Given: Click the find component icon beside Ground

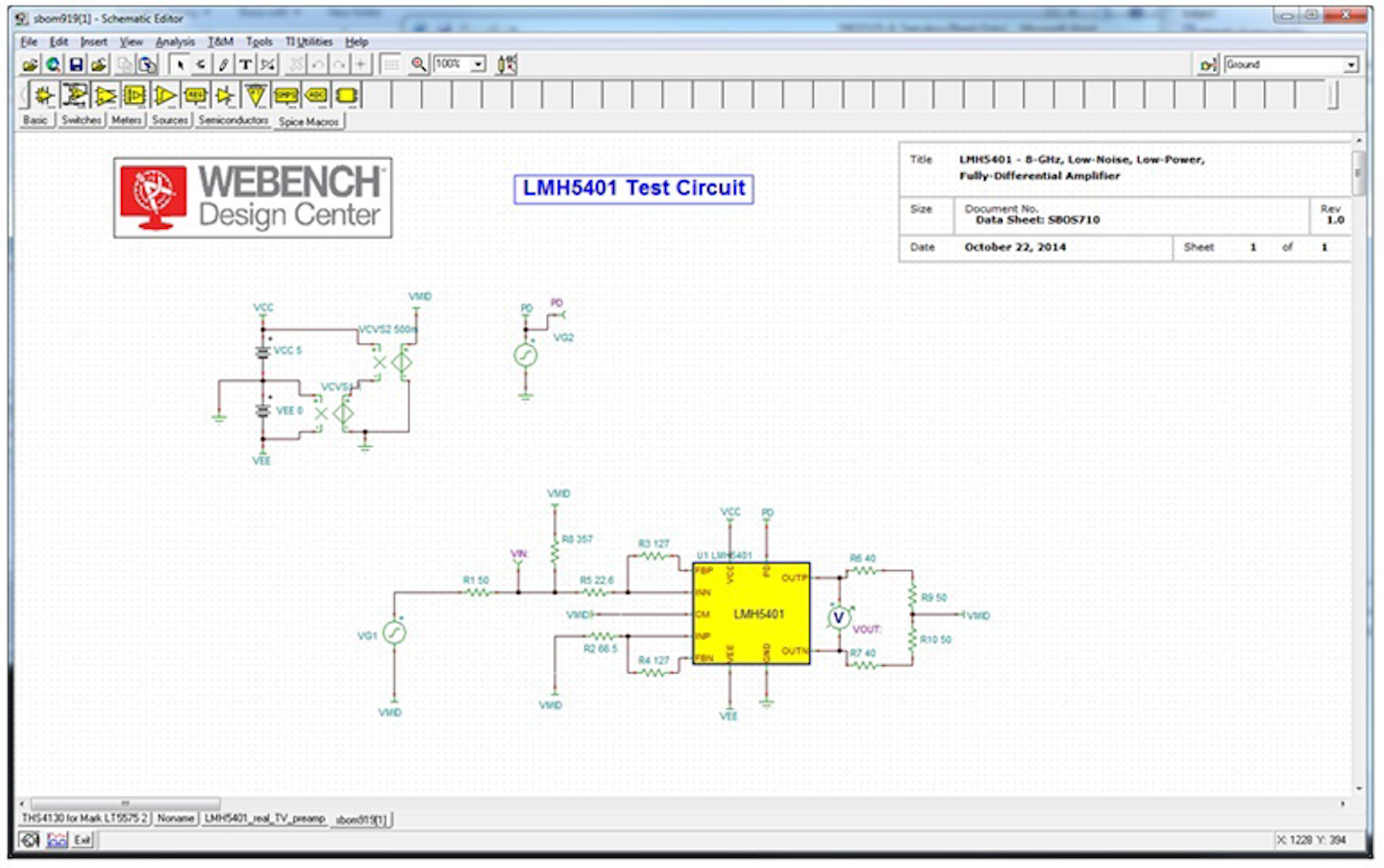Looking at the screenshot, I should [x=1207, y=64].
